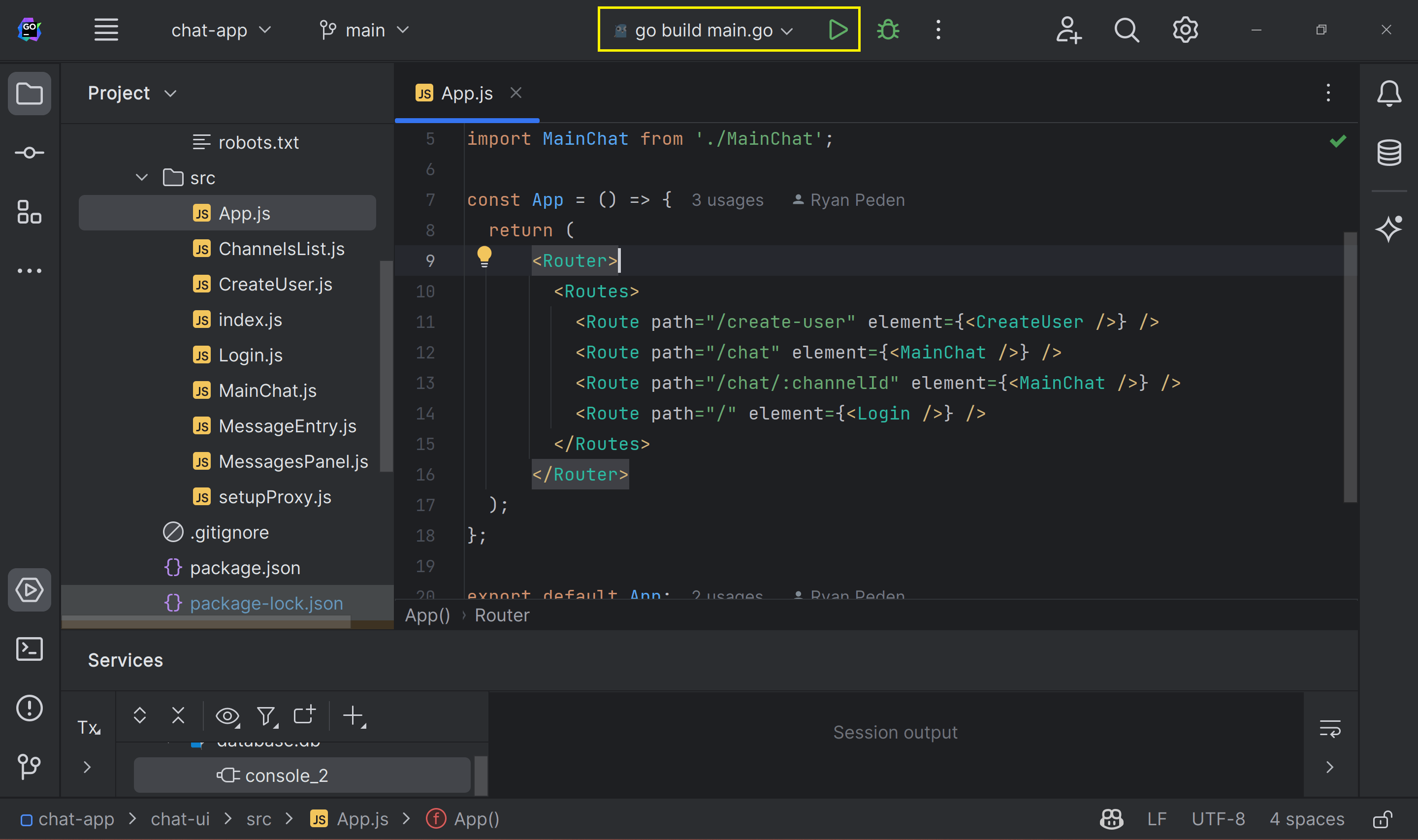Open the AI Assistant sparkle icon
The height and width of the screenshot is (840, 1418).
click(1388, 228)
